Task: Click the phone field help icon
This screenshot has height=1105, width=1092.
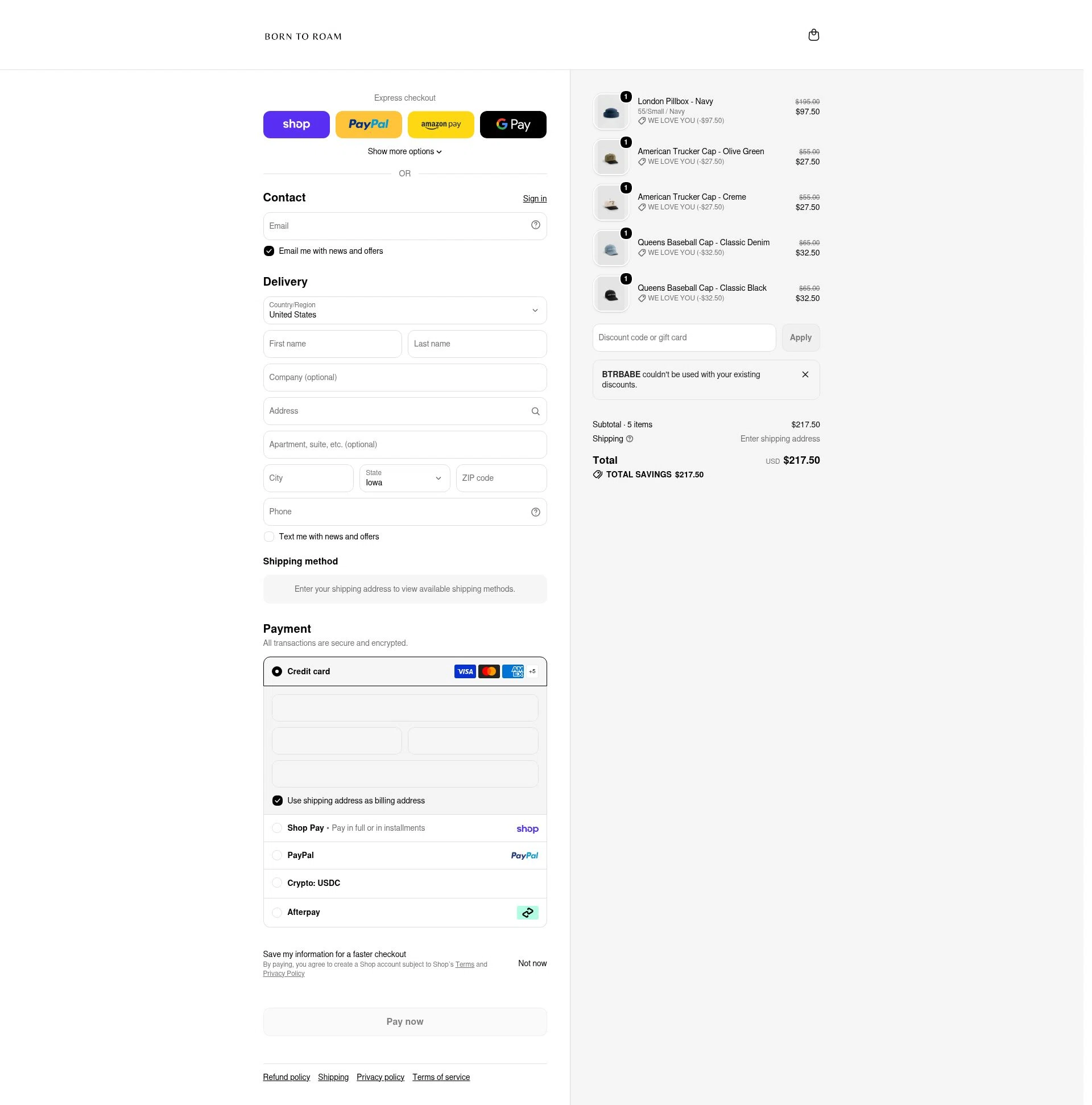Action: tap(535, 513)
